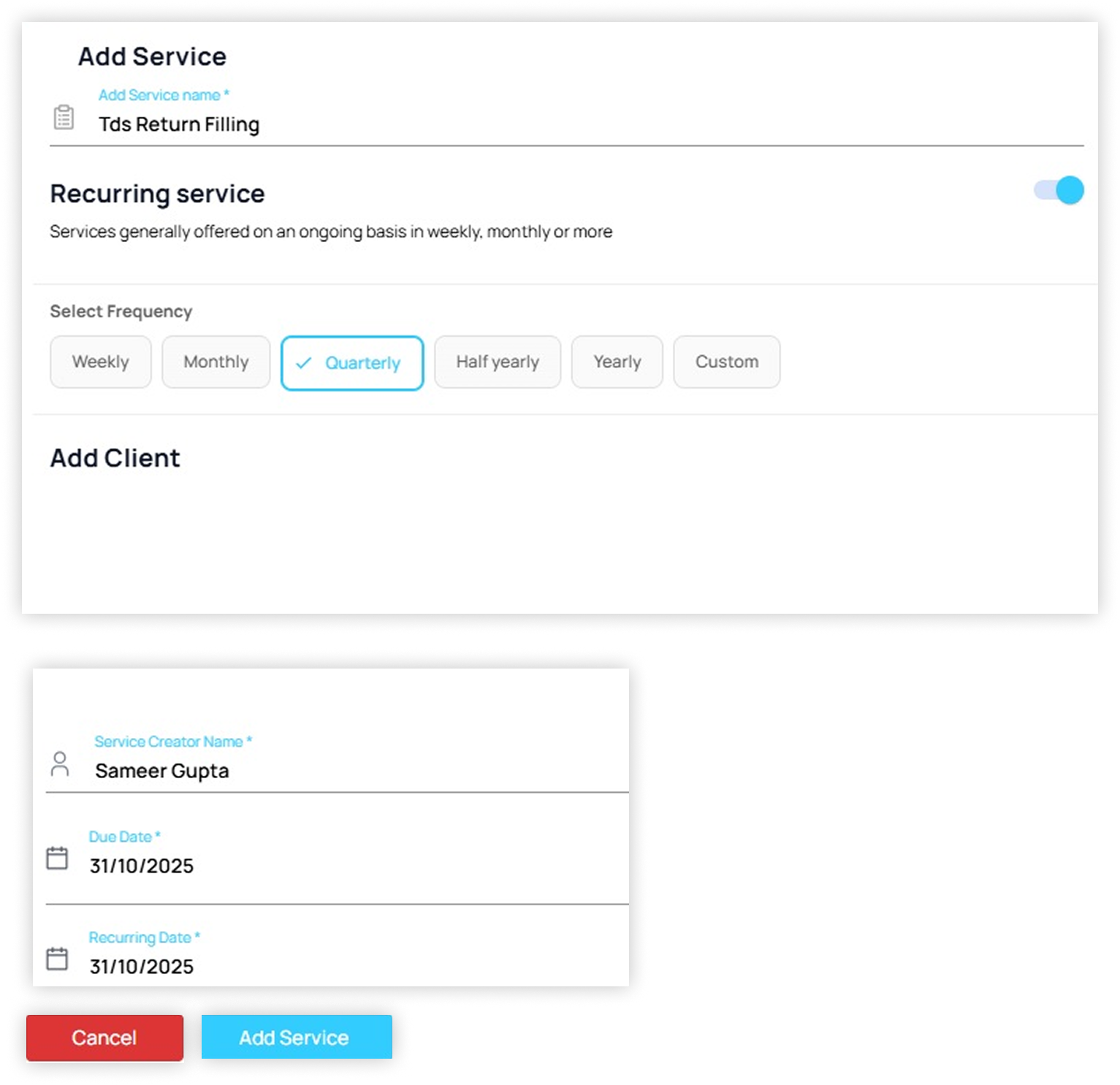Choose the Custom frequency option
Screen dimensions: 1120x1085
pos(726,362)
